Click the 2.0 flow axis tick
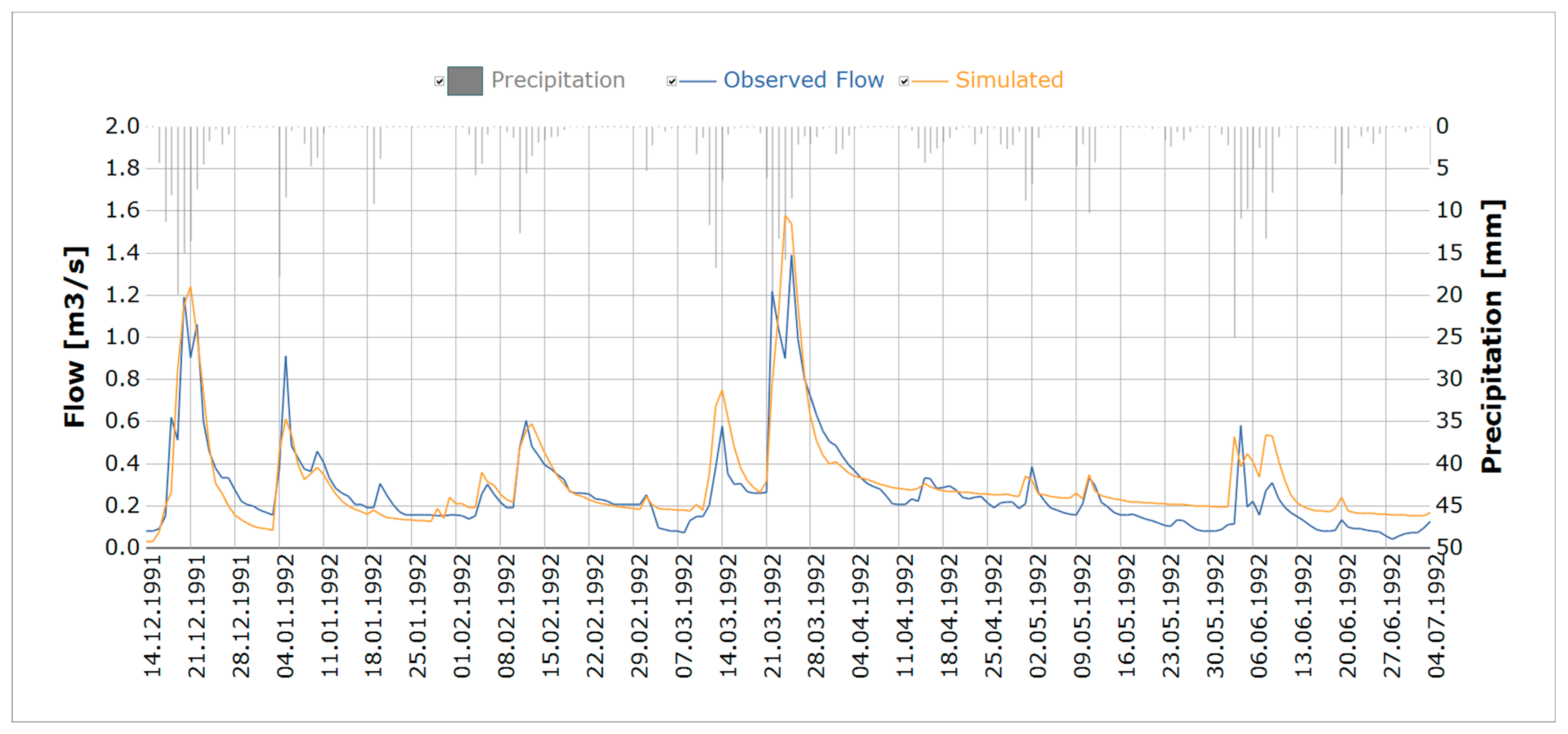 click(122, 126)
